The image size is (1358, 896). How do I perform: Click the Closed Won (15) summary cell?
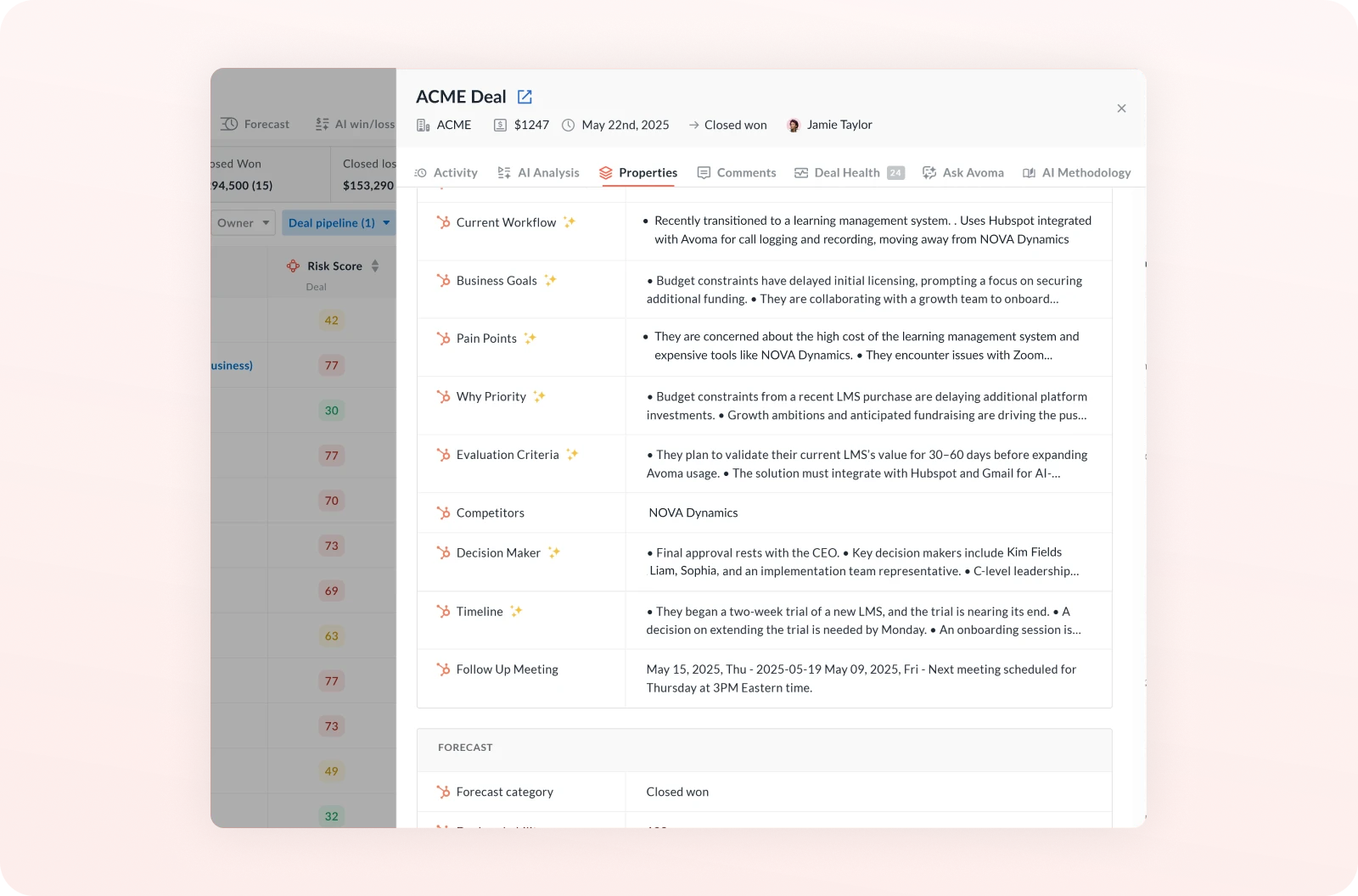pyautogui.click(x=271, y=175)
